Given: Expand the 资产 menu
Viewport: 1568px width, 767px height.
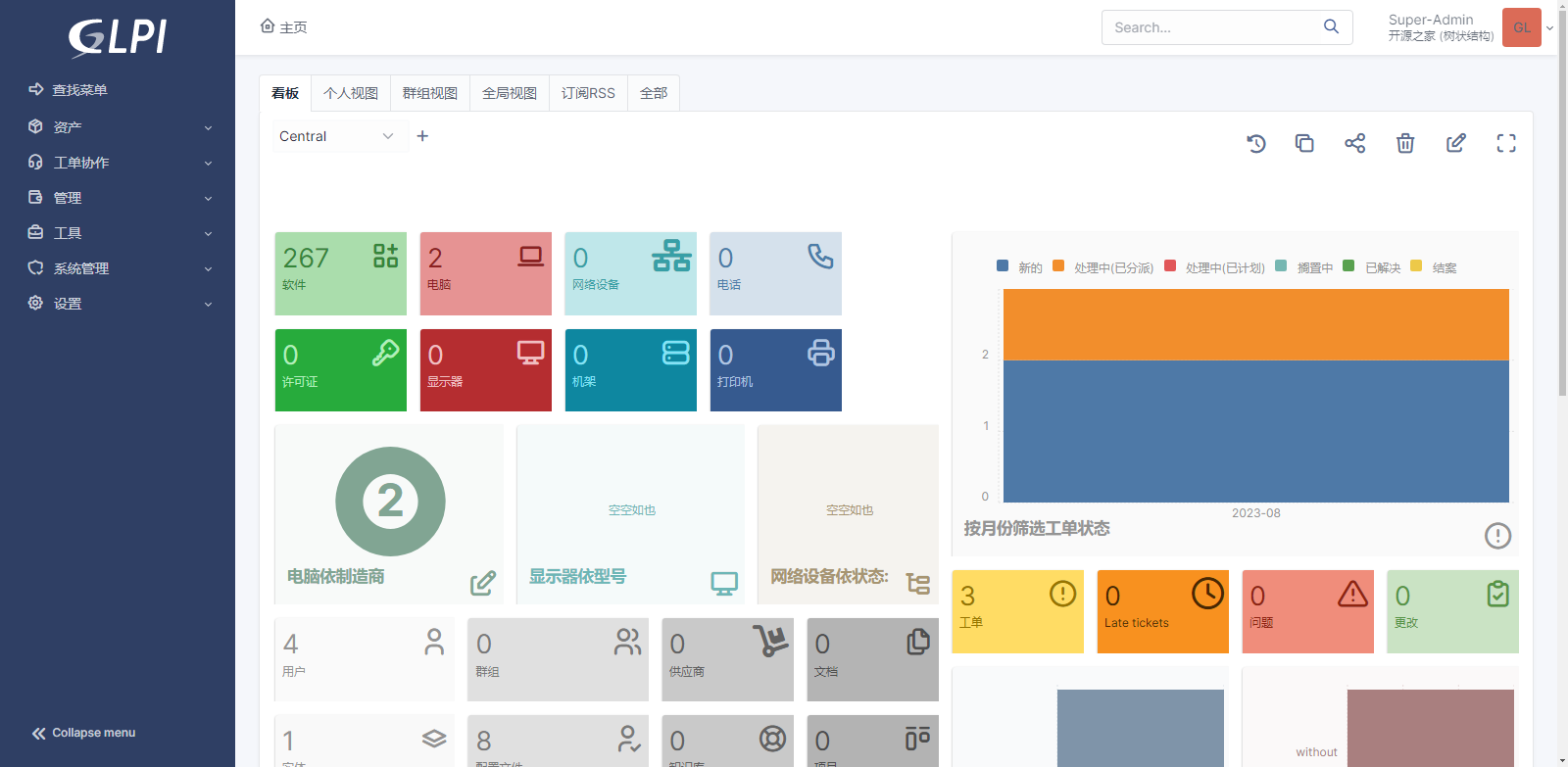Looking at the screenshot, I should coord(118,127).
